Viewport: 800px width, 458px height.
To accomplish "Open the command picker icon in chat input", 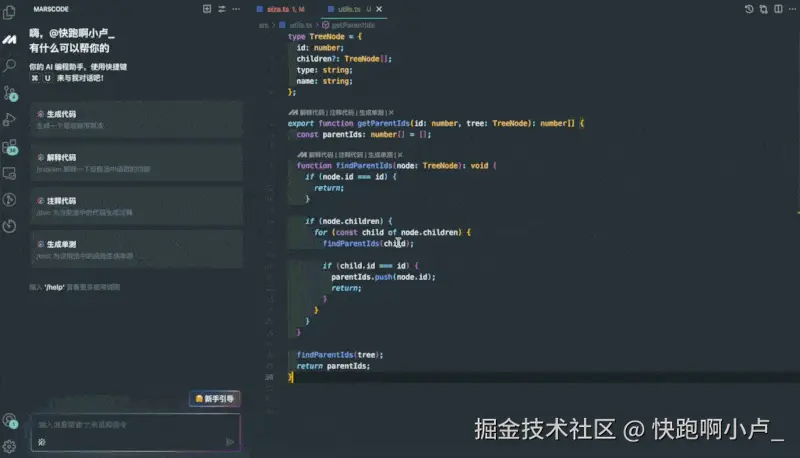I will (x=42, y=442).
